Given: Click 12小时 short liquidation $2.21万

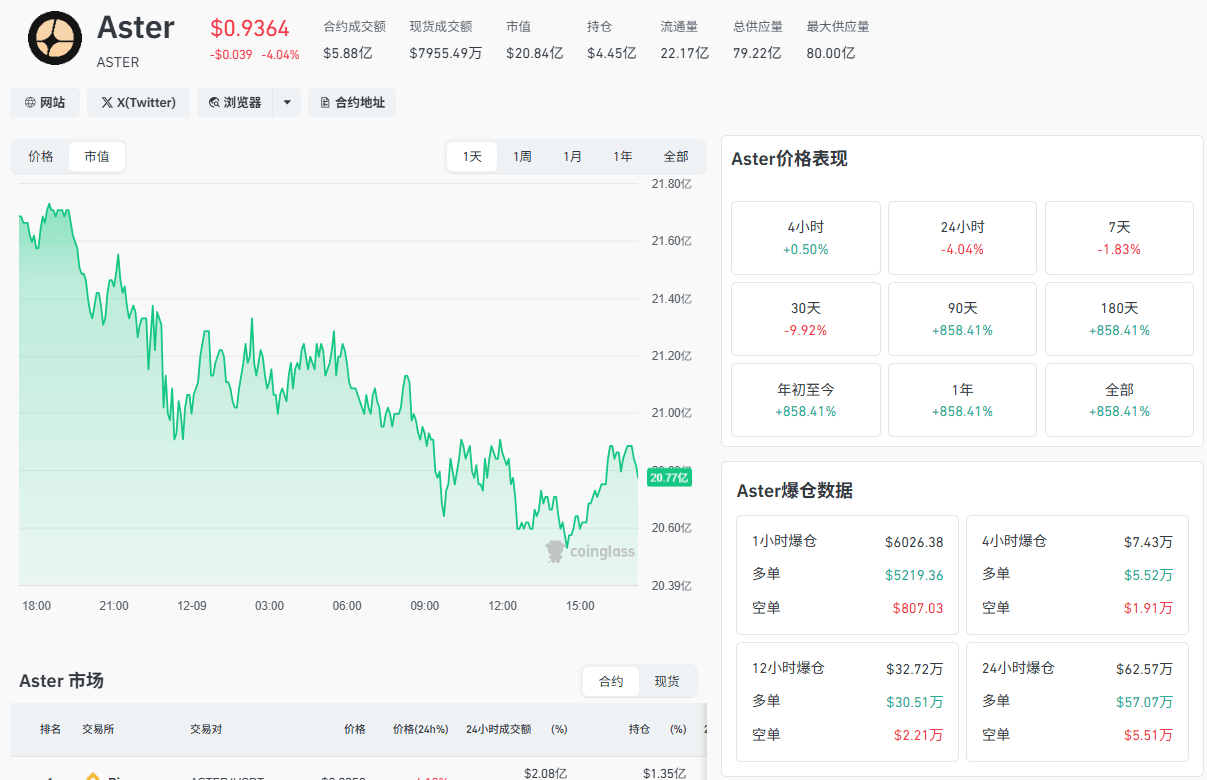Looking at the screenshot, I should click(918, 735).
